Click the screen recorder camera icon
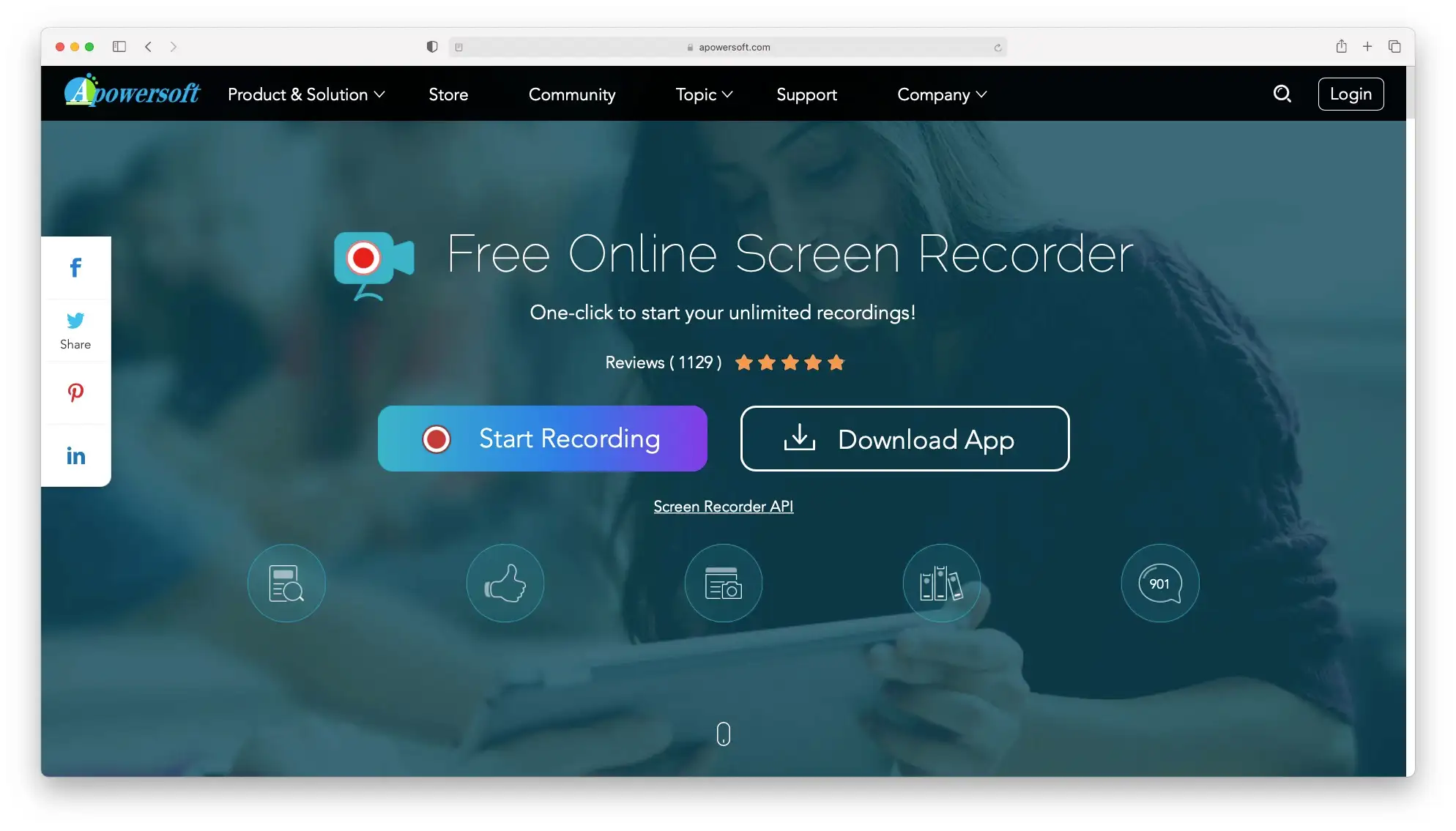The width and height of the screenshot is (1456, 831). pyautogui.click(x=373, y=263)
